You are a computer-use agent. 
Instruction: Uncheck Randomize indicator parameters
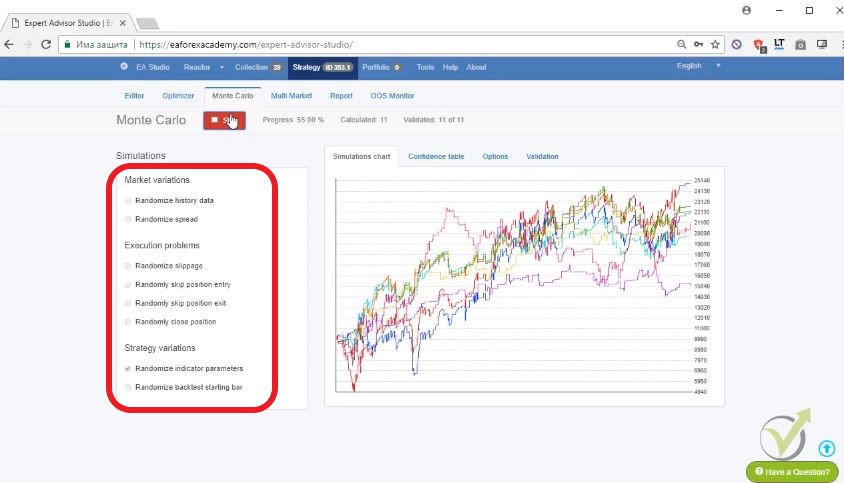[x=128, y=368]
